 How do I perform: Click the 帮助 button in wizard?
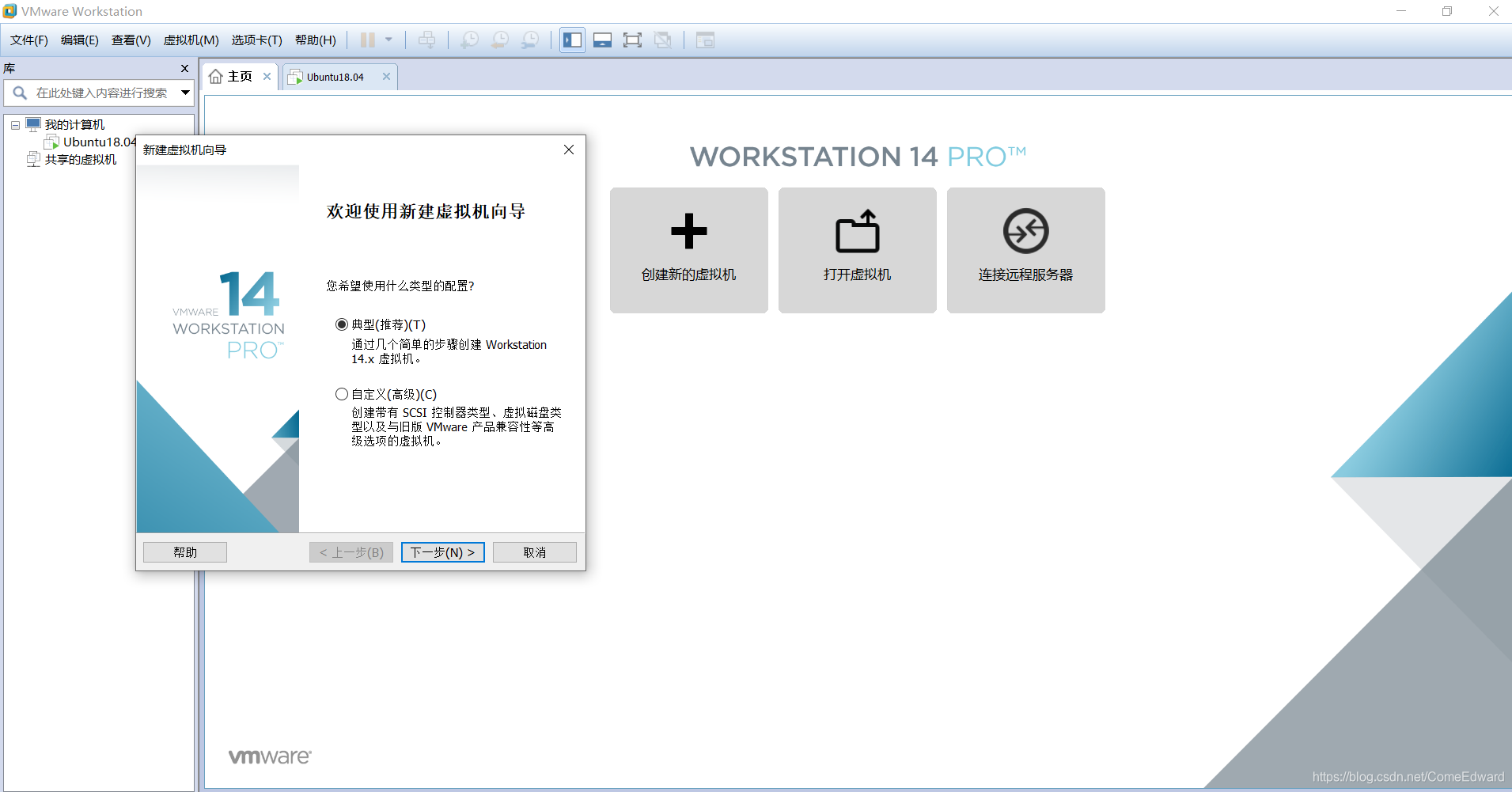click(185, 552)
